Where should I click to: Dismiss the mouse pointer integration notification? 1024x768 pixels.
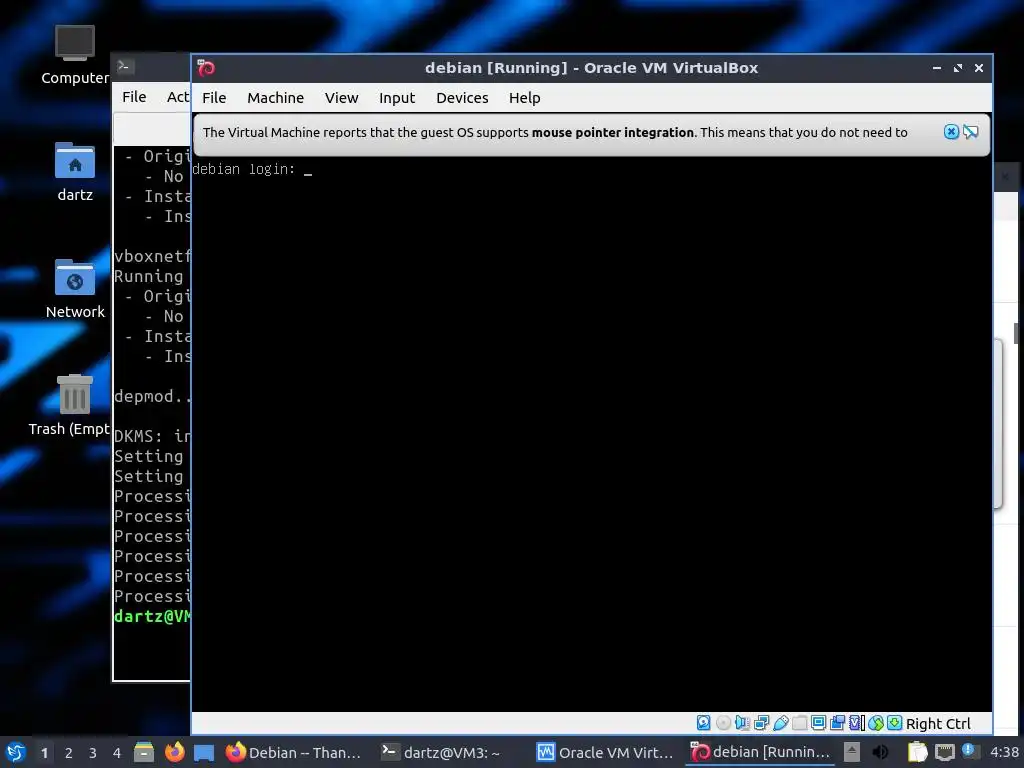[951, 132]
